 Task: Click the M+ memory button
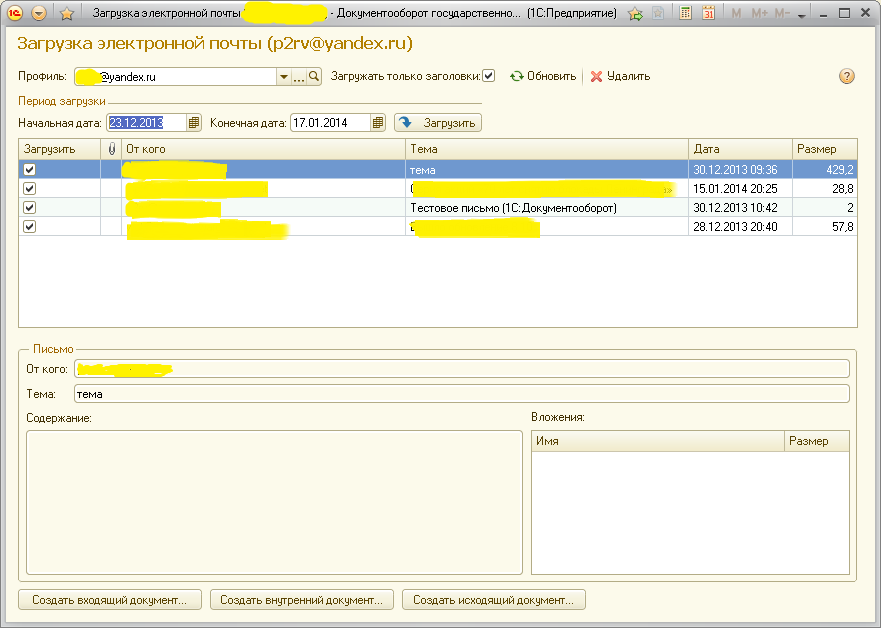click(759, 13)
